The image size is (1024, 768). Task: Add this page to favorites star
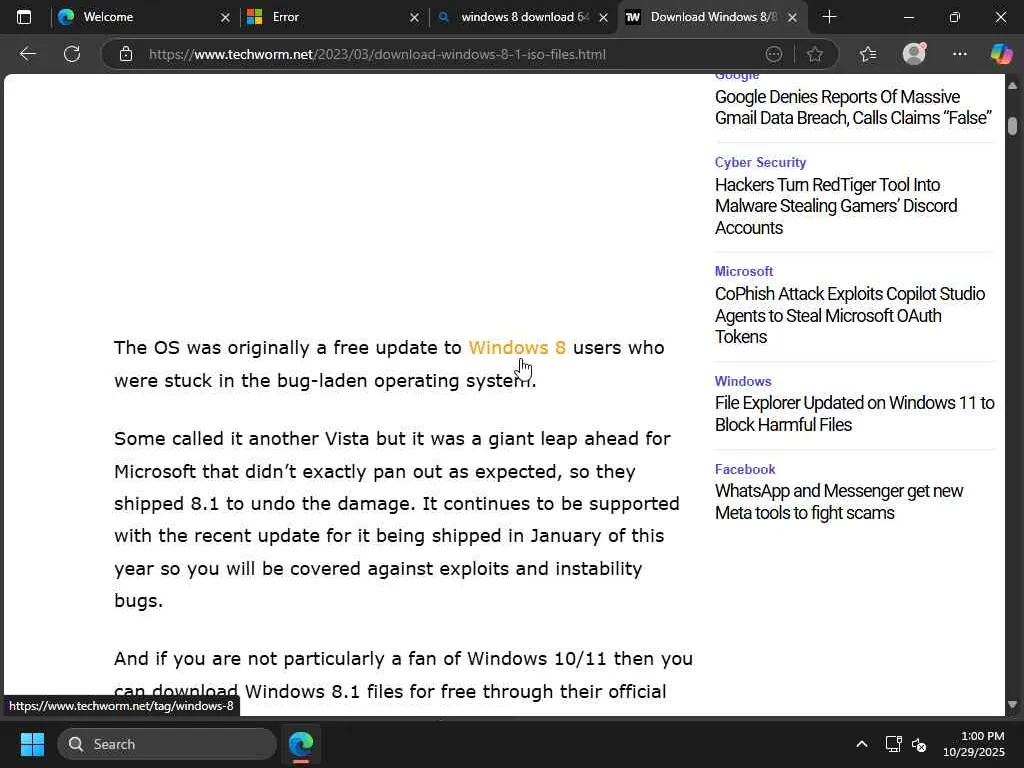[x=814, y=54]
